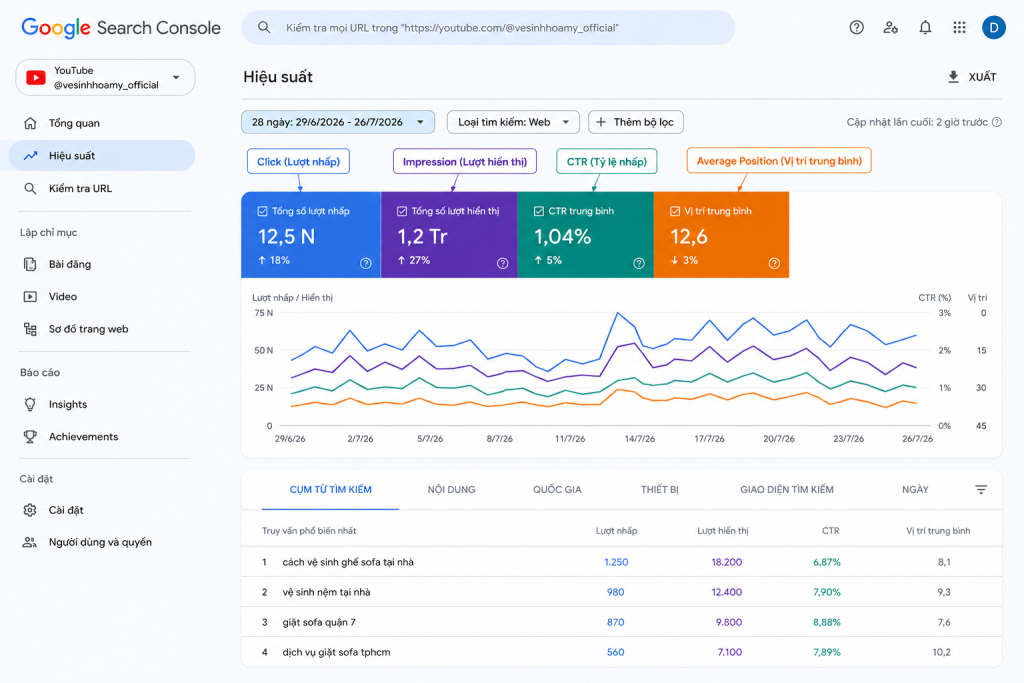1024x683 pixels.
Task: Click the Lượt hiển thị column header
Action: point(722,531)
